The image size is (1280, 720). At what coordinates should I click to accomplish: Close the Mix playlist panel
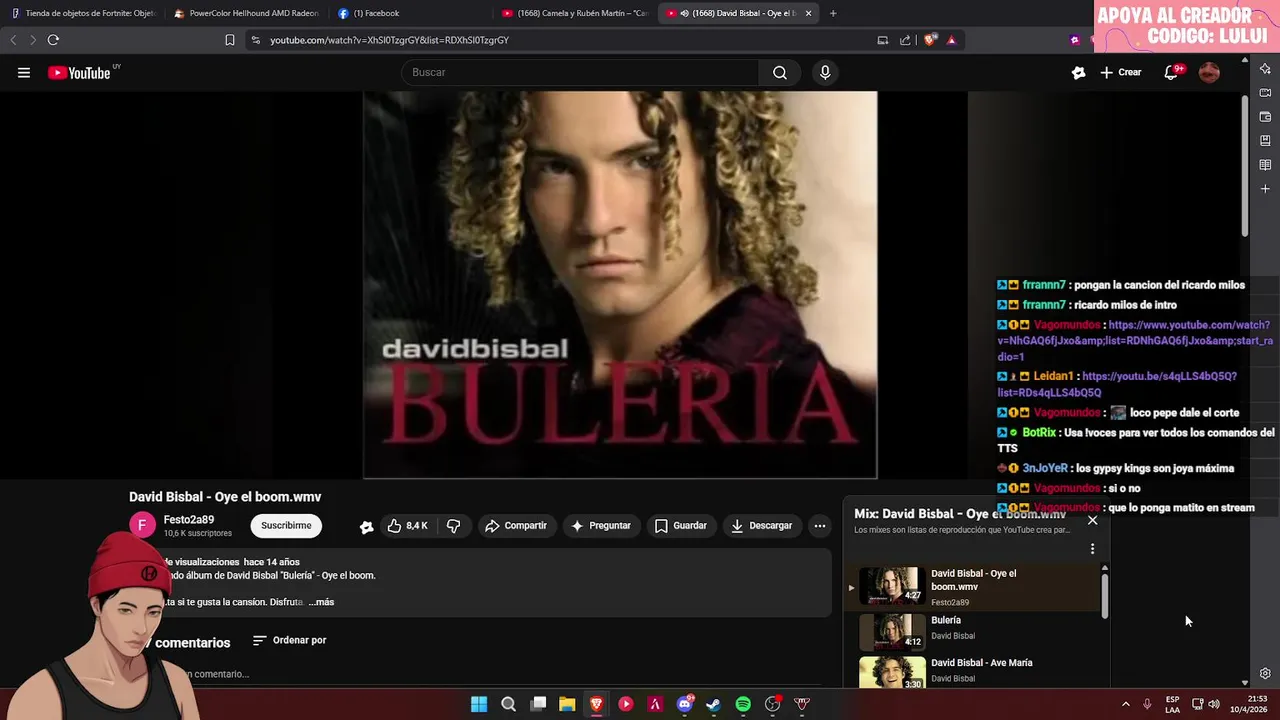click(1092, 520)
